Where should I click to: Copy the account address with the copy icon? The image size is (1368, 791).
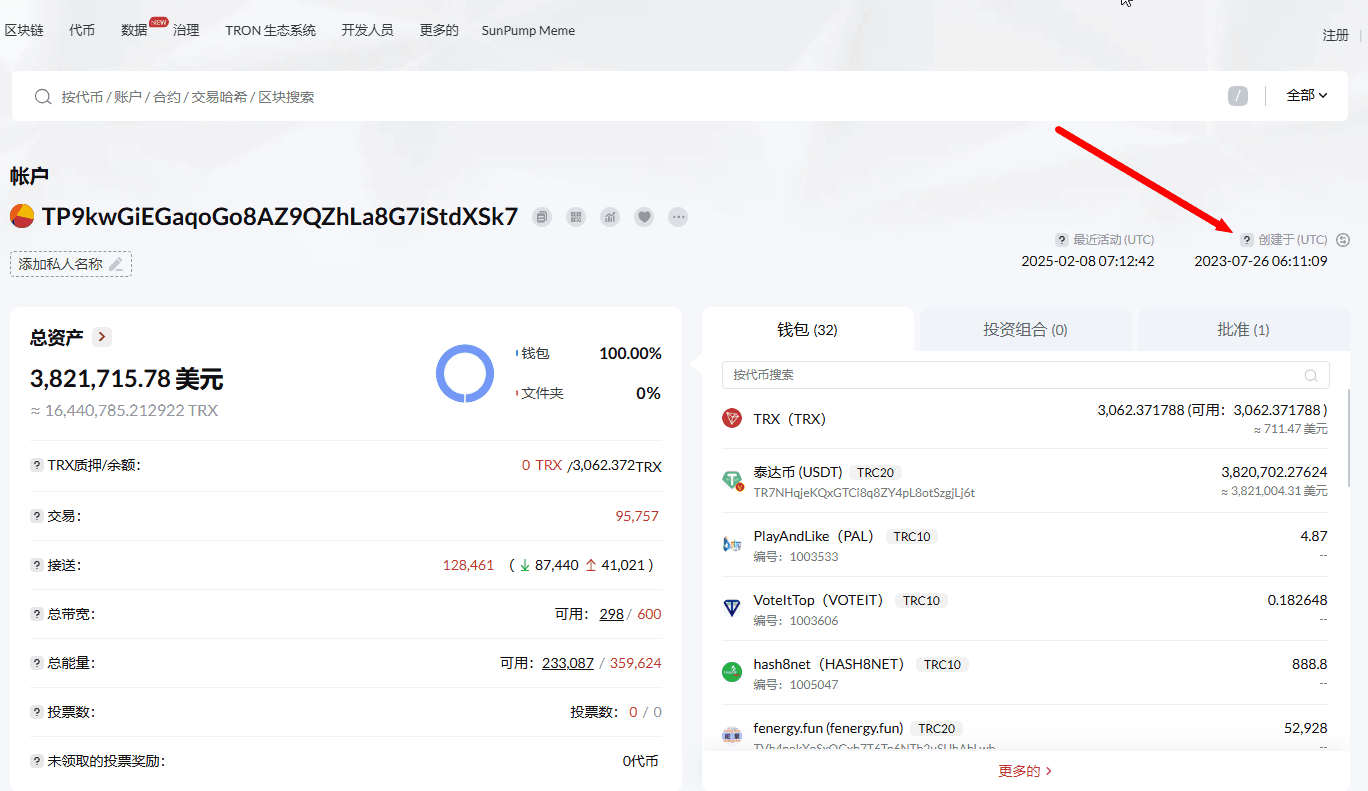click(542, 217)
